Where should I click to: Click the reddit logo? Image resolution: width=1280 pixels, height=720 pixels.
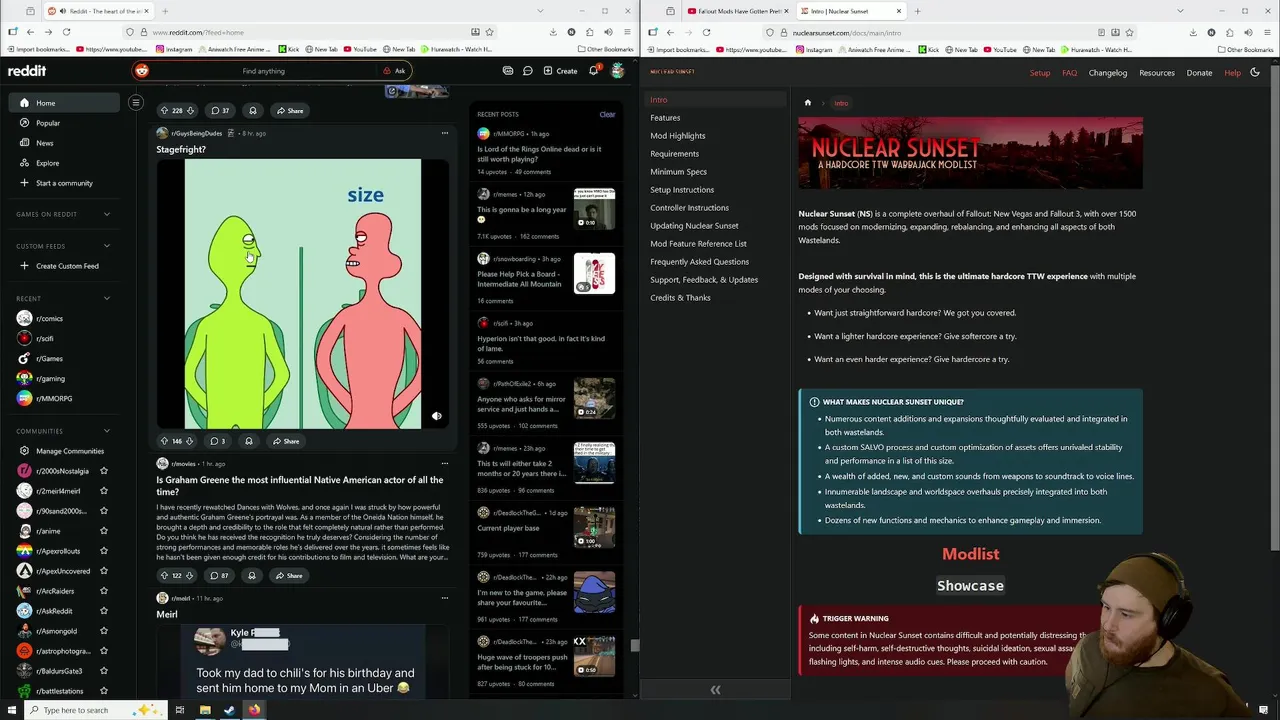pyautogui.click(x=27, y=71)
